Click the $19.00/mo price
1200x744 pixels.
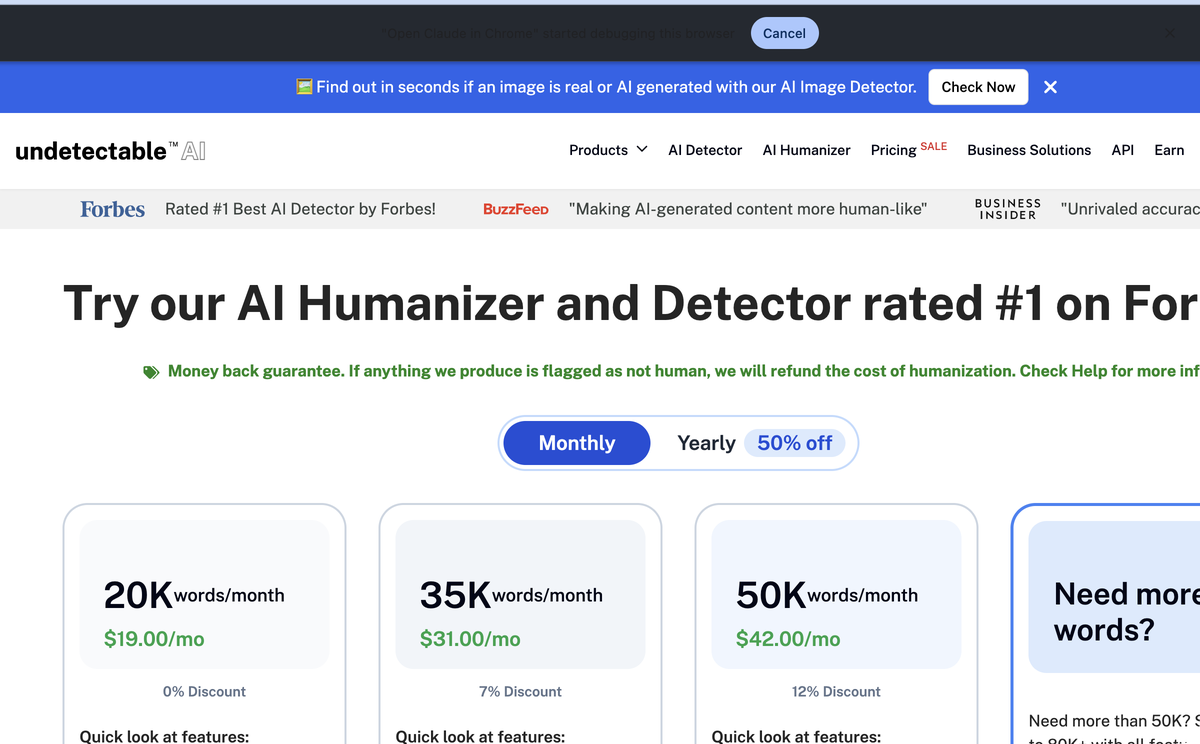pyautogui.click(x=154, y=639)
